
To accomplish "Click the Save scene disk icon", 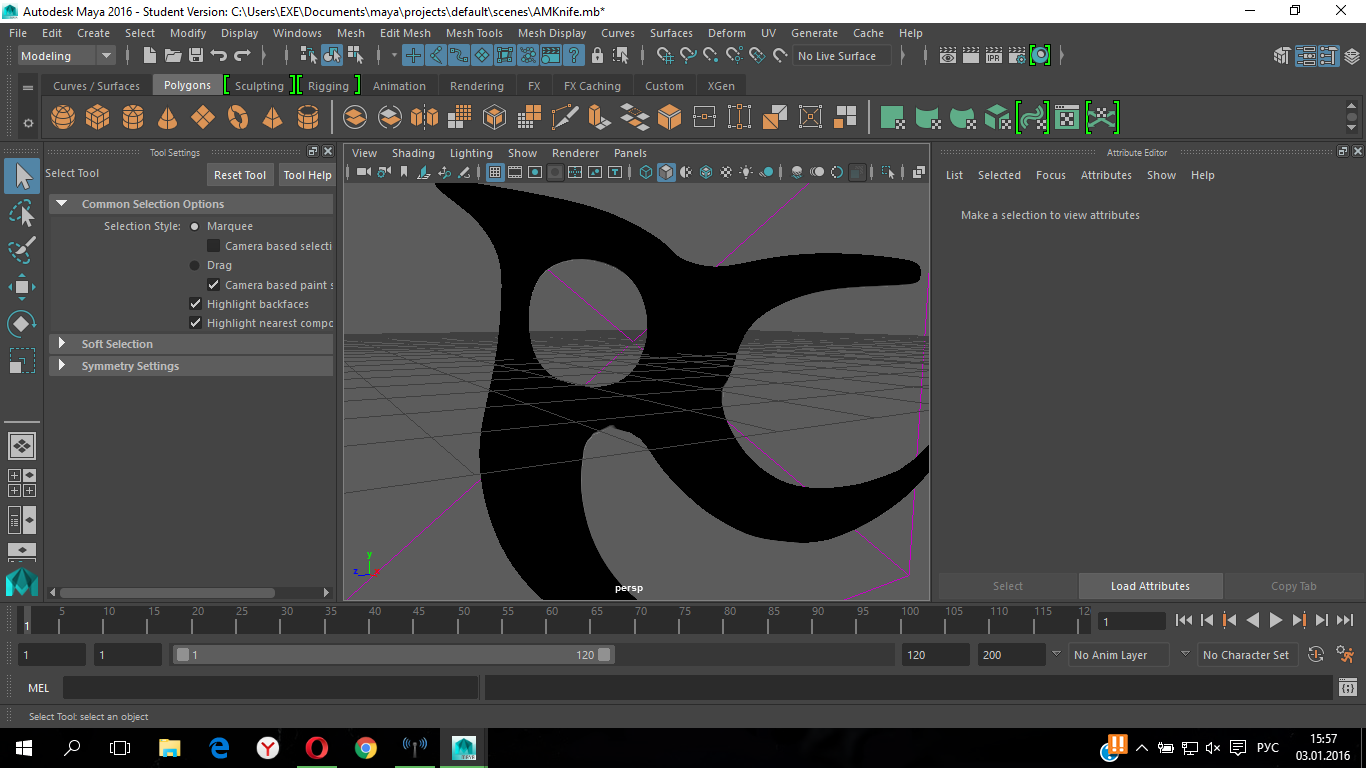I will point(196,56).
